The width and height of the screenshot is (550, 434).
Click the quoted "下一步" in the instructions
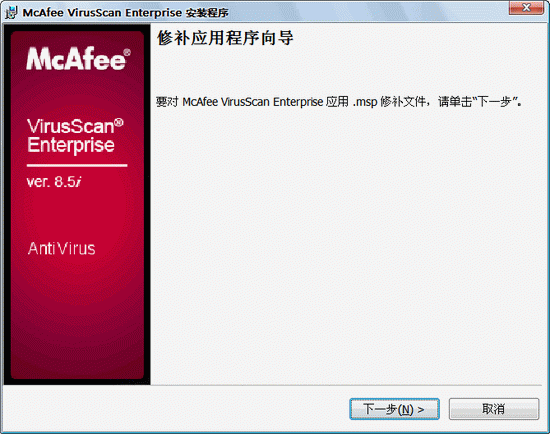(496, 102)
